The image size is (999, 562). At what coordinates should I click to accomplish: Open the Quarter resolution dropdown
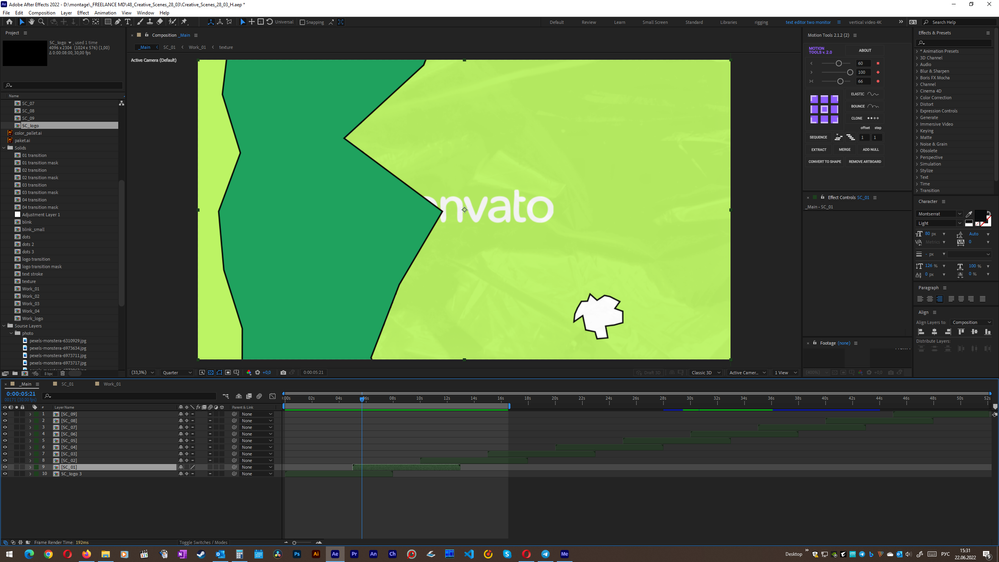[x=177, y=372]
